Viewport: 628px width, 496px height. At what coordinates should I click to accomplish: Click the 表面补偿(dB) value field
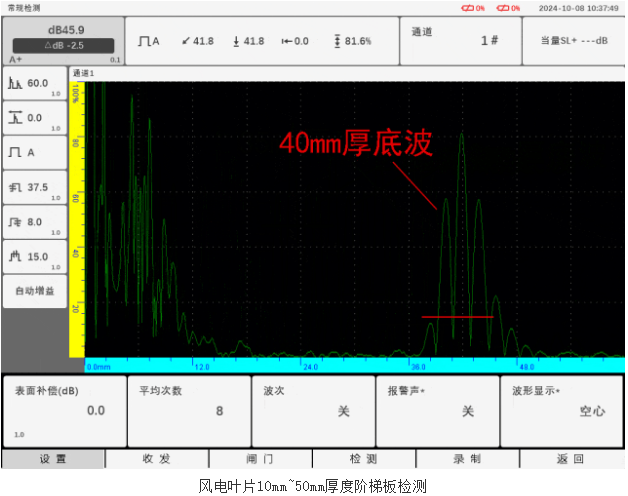(63, 410)
